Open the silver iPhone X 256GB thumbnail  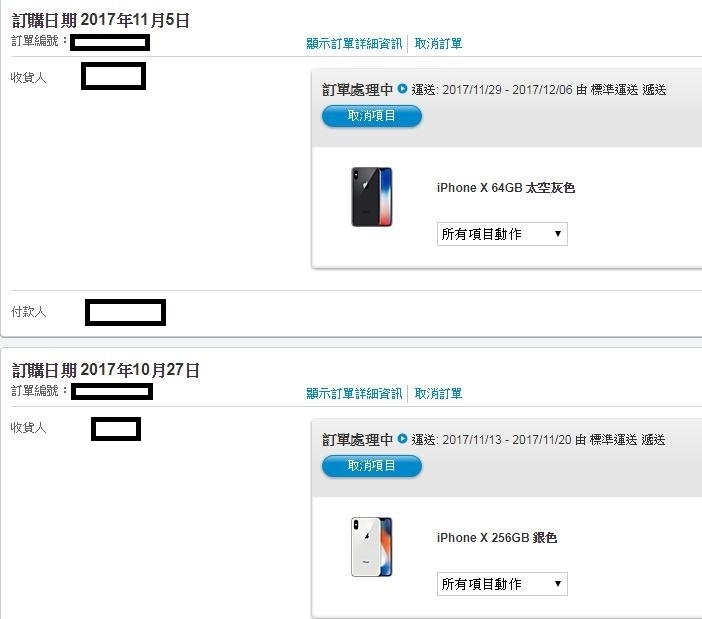372,547
